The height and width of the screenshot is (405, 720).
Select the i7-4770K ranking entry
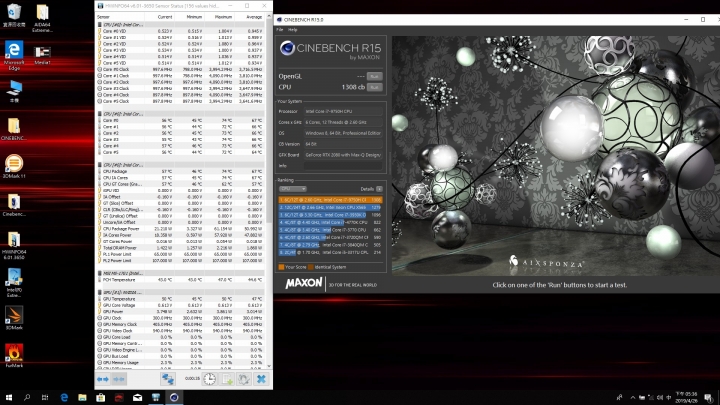tap(330, 222)
